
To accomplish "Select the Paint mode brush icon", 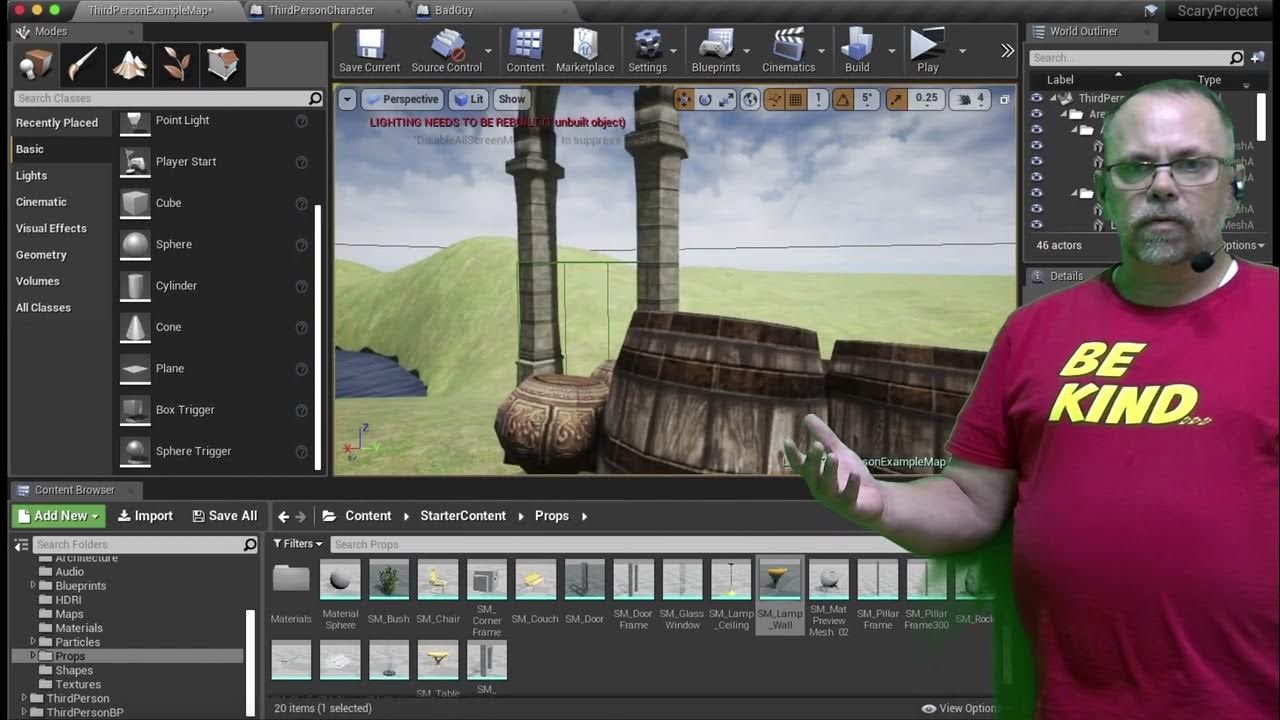I will click(x=82, y=64).
